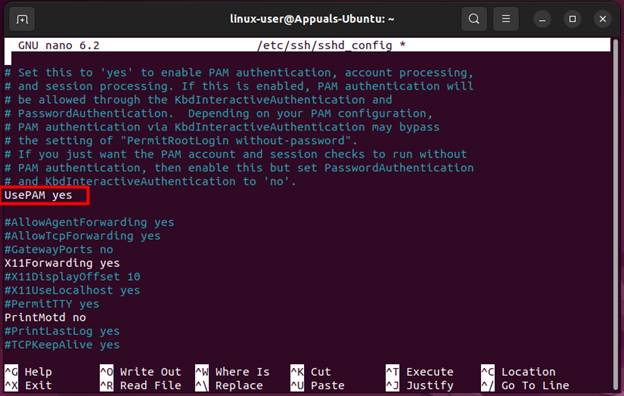Click the ^C Location shortcut
This screenshot has width=624, height=396.
click(x=518, y=372)
